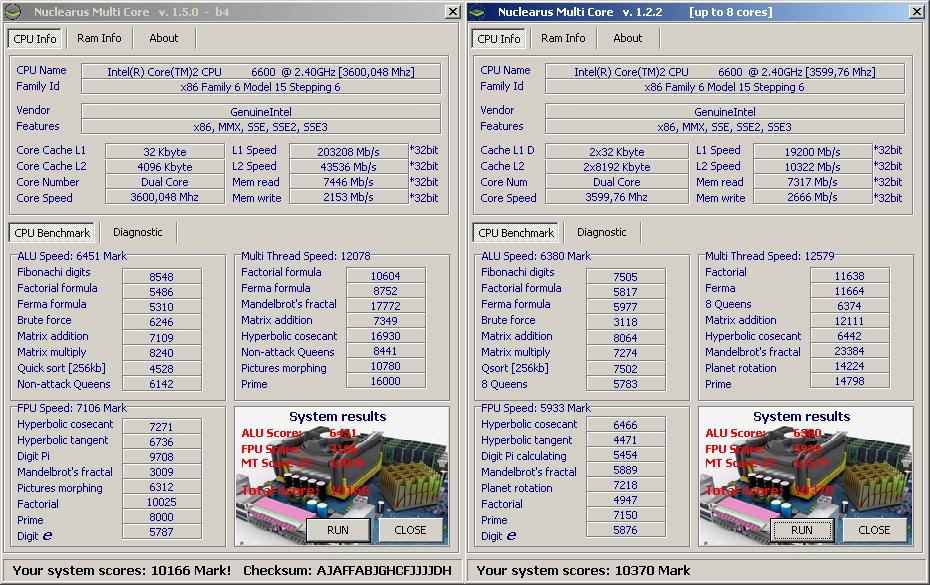Click Brute force score "6246"
The height and width of the screenshot is (585, 930).
(x=162, y=322)
